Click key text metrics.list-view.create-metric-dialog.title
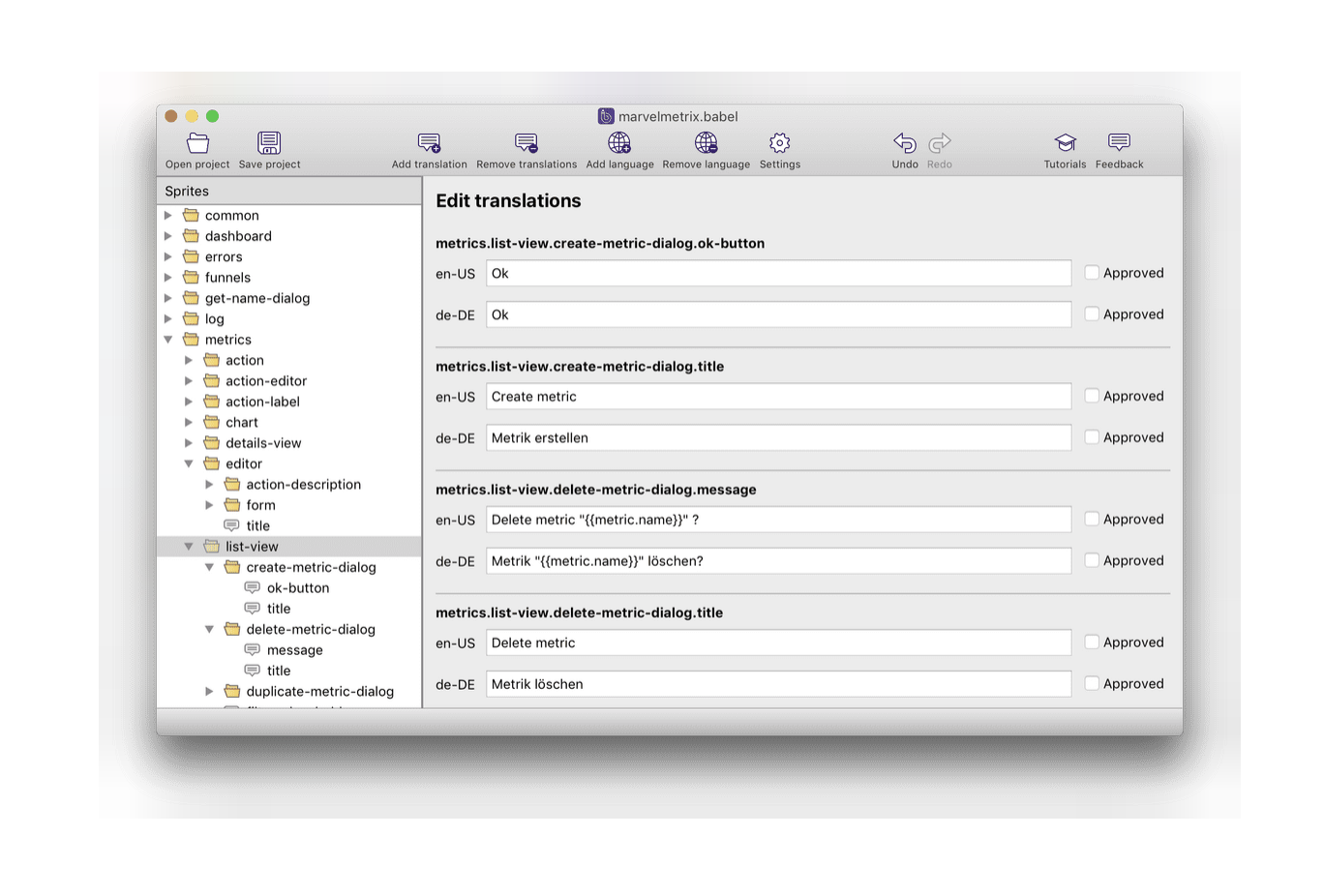Image resolution: width=1324 pixels, height=896 pixels. (580, 367)
